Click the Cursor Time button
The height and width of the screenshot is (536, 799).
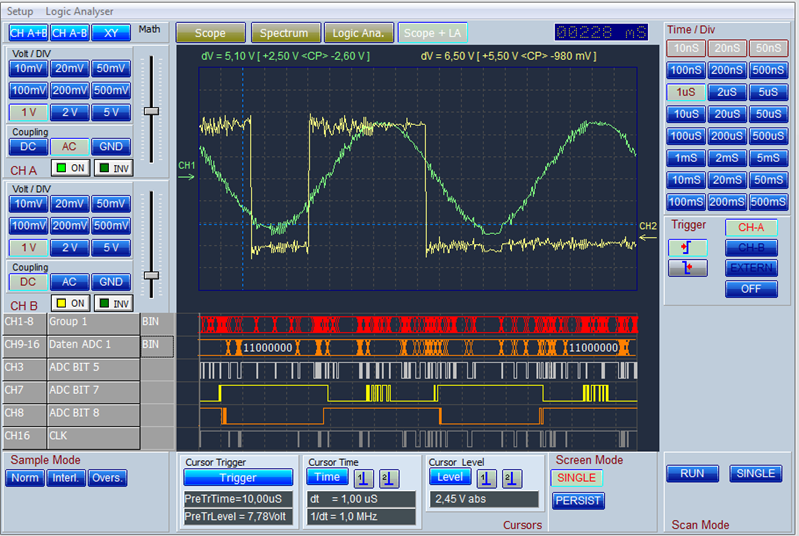coord(327,477)
